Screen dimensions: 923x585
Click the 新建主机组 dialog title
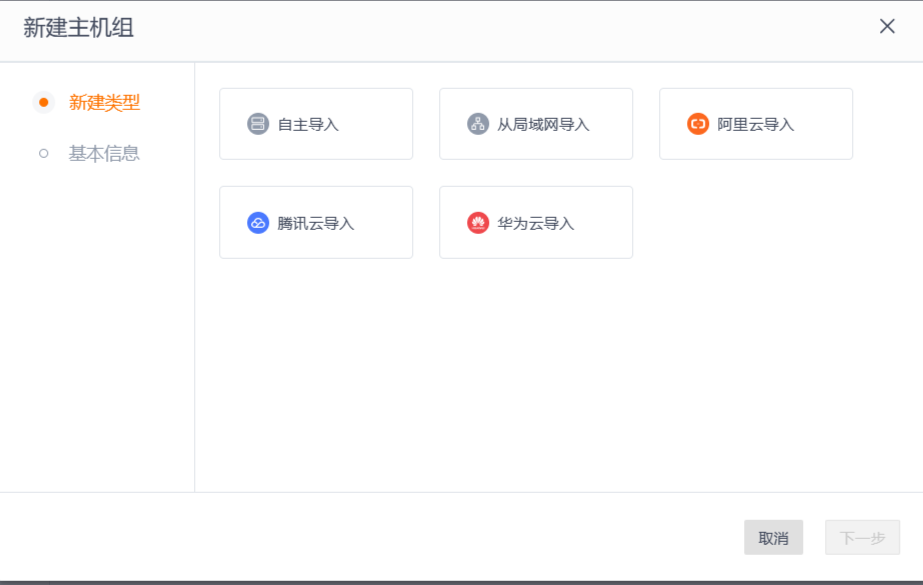coord(79,28)
